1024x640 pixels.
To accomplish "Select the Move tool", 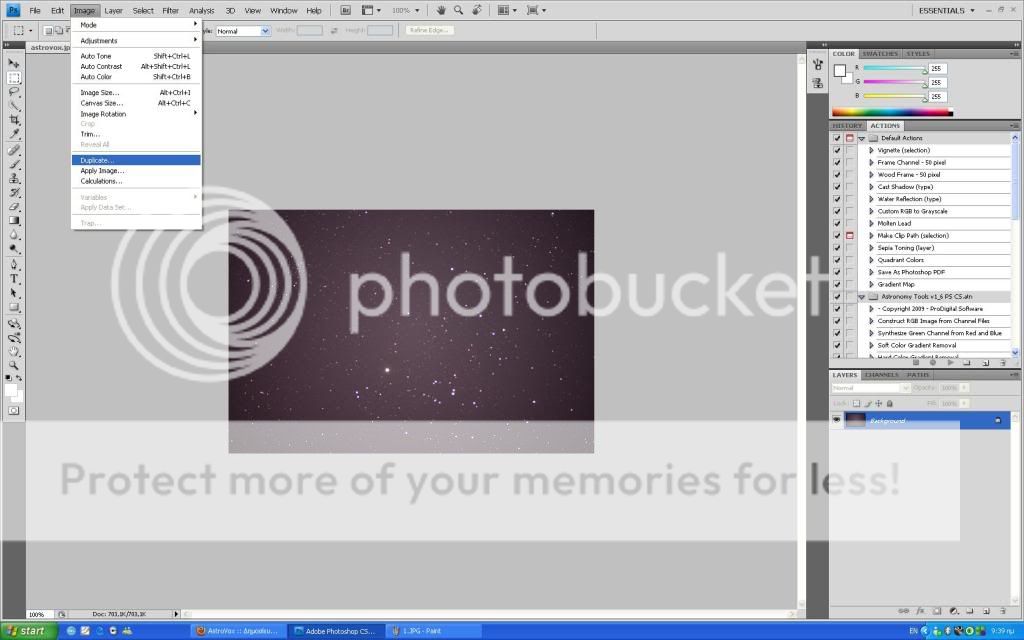I will coord(14,63).
